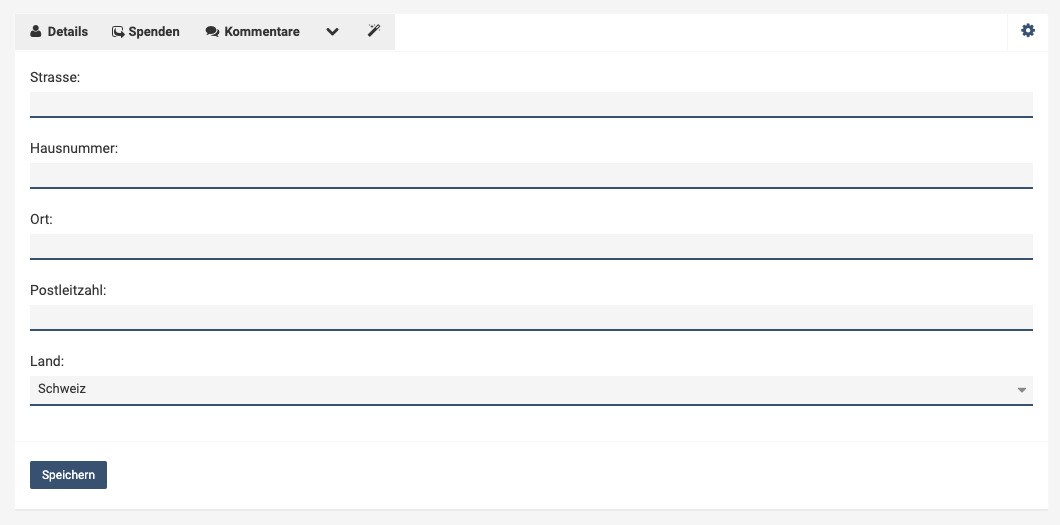Click the donation icon beside Spenden
1060x525 pixels.
(x=118, y=32)
